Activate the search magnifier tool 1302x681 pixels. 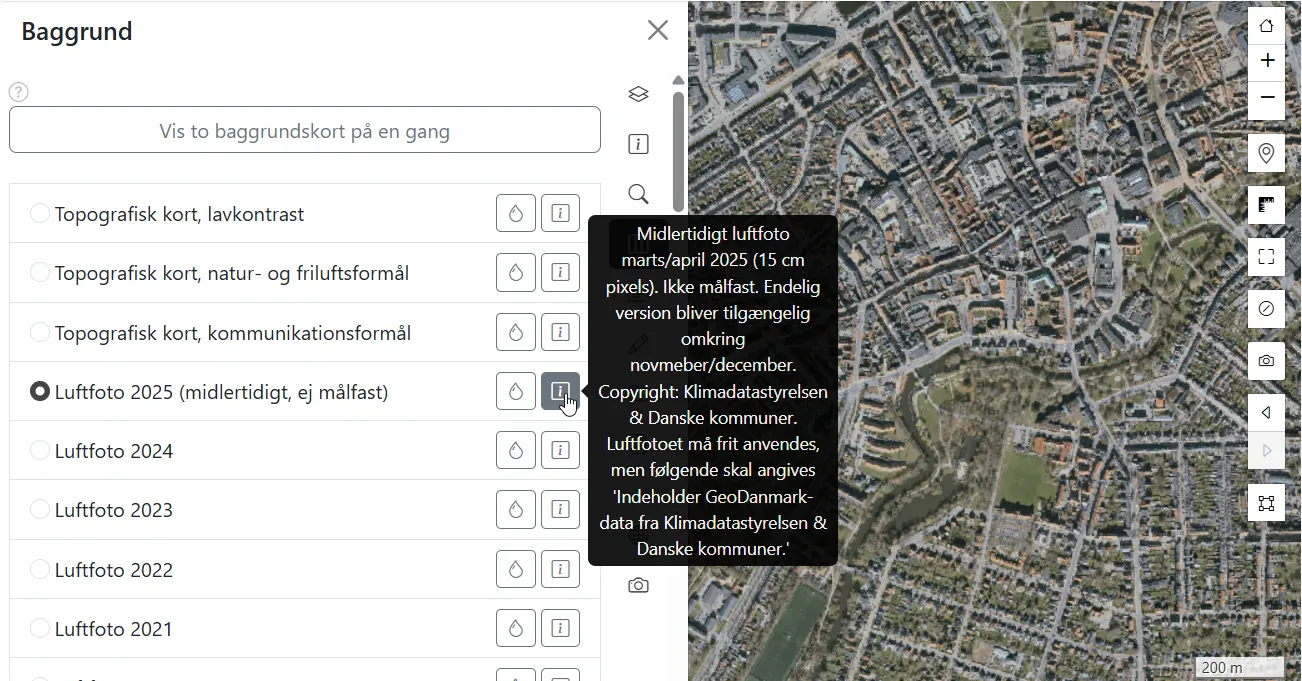638,194
